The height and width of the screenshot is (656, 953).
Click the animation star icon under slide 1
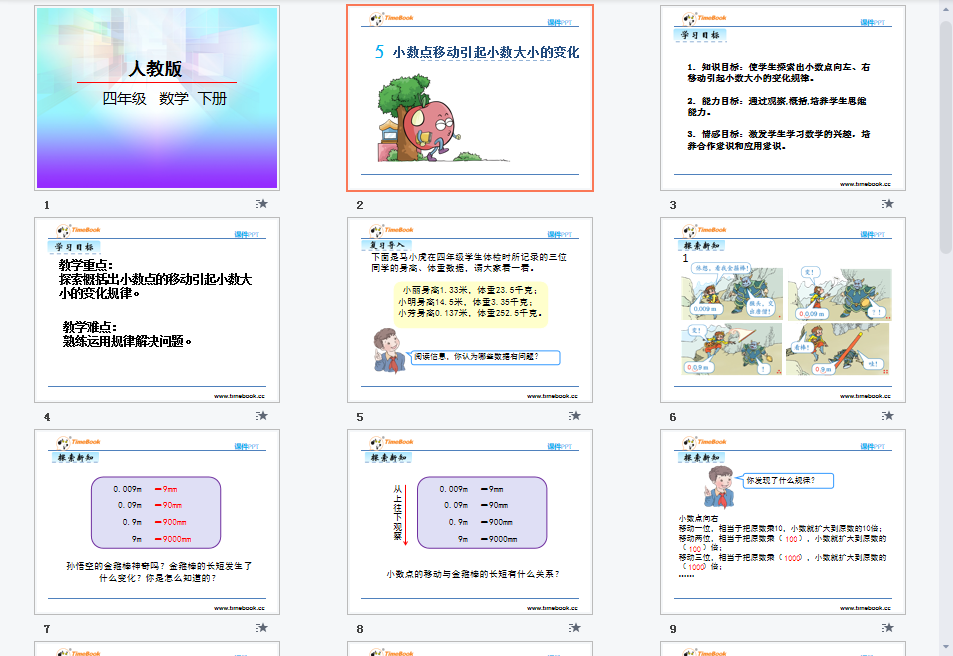[262, 204]
